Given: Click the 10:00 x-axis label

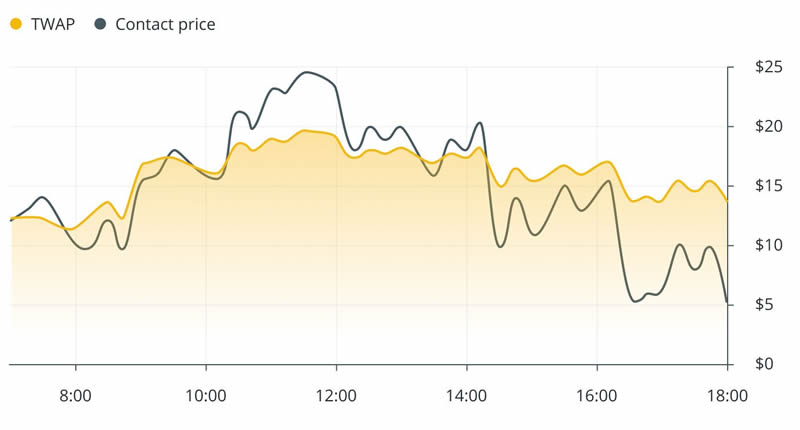Looking at the screenshot, I should (206, 395).
